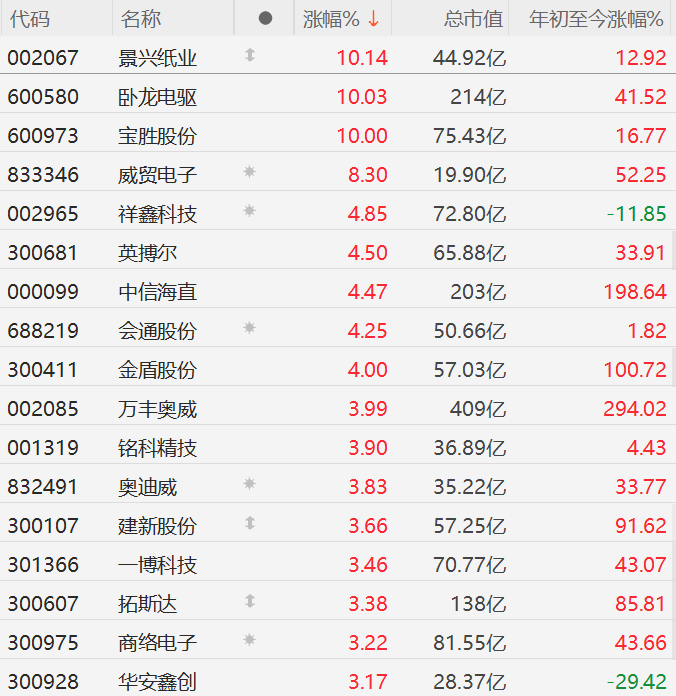Click the dot marker column header
The width and height of the screenshot is (676, 696).
[x=265, y=18]
